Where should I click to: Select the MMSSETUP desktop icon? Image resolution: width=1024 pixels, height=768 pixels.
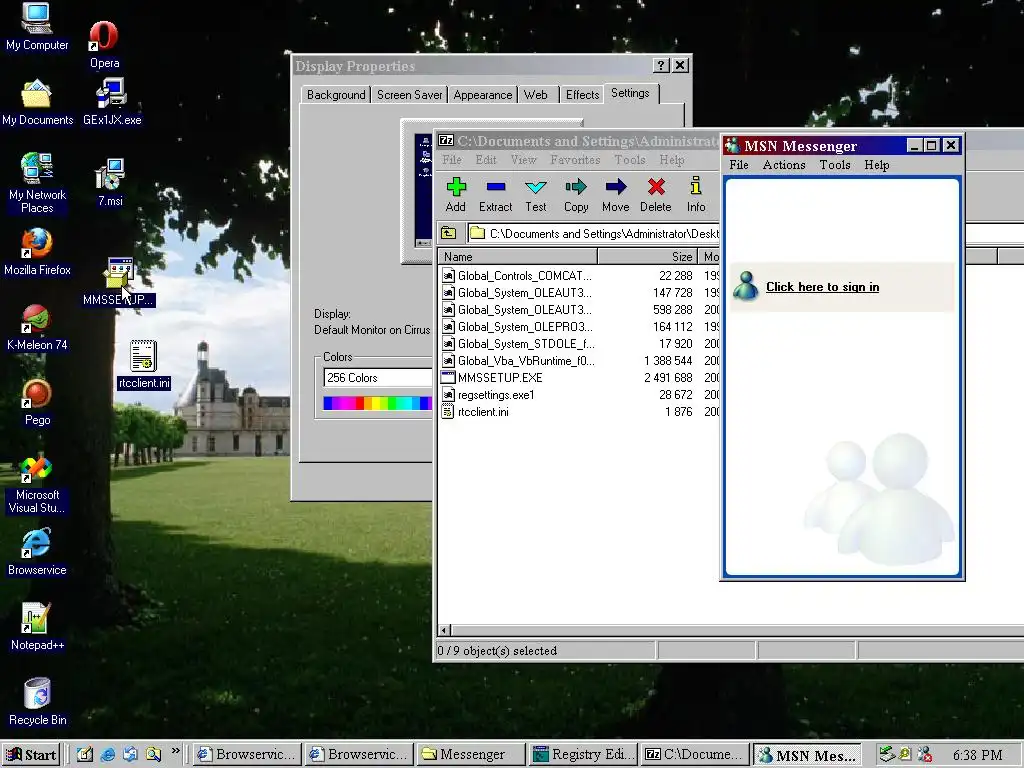tap(118, 282)
